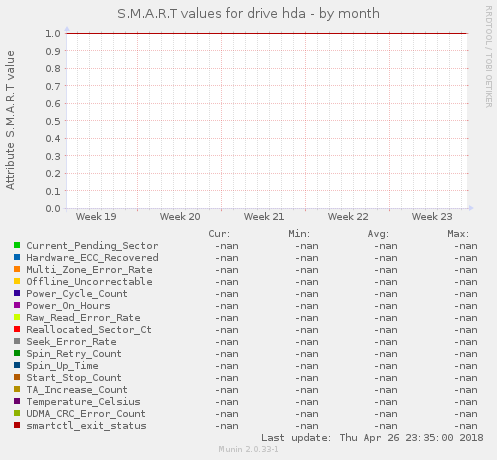Click the Week 19 axis label
Screen dimensions: 497x460
pos(96,217)
